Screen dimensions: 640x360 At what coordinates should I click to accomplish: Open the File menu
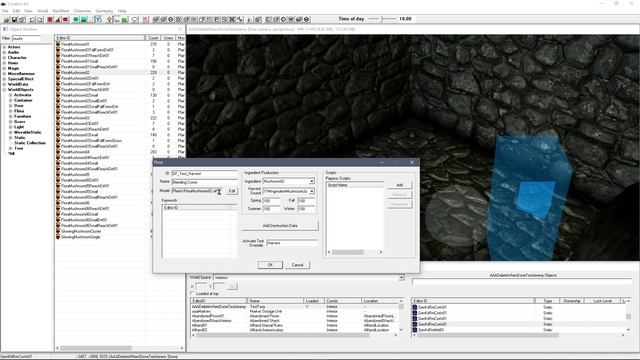tap(5, 11)
